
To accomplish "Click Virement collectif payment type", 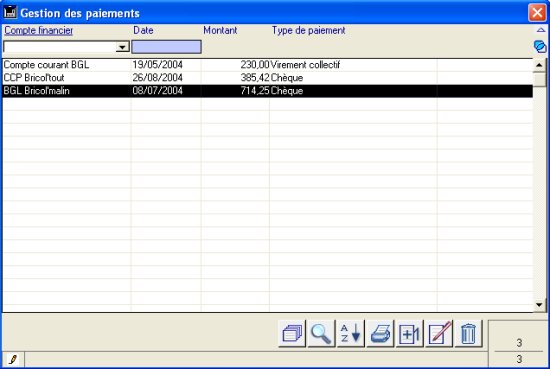I will tap(305, 65).
